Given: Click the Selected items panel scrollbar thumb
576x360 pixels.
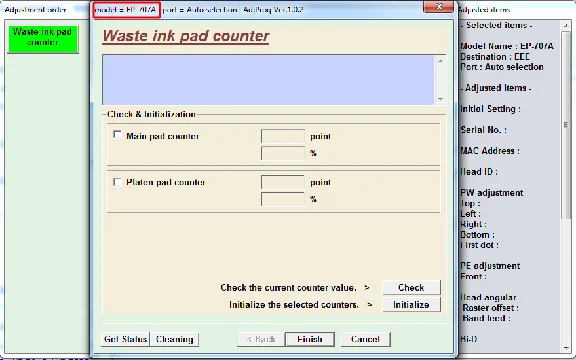Looking at the screenshot, I should [x=566, y=125].
